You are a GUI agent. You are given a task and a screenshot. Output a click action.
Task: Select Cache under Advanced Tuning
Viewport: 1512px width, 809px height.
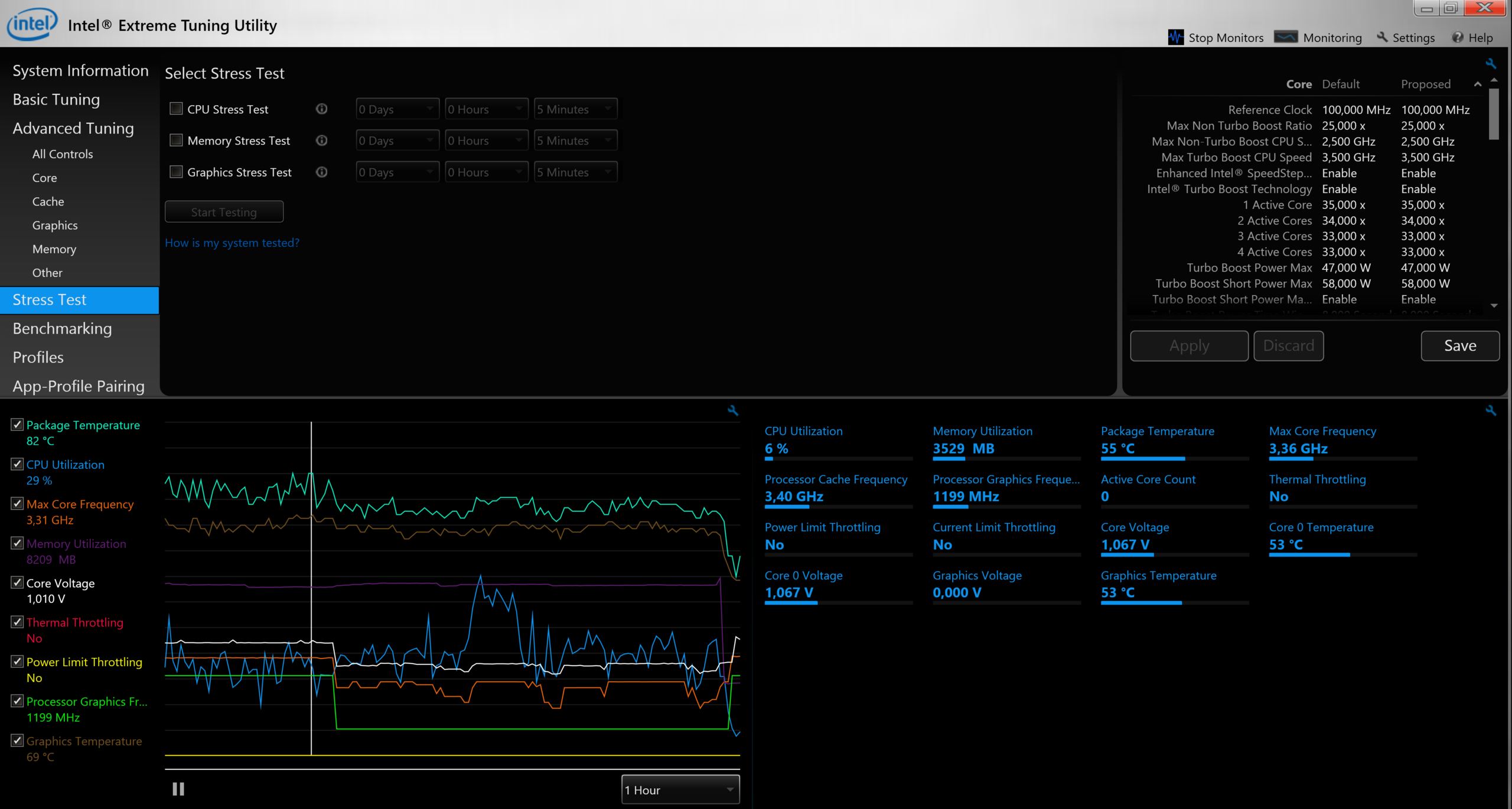(x=48, y=201)
